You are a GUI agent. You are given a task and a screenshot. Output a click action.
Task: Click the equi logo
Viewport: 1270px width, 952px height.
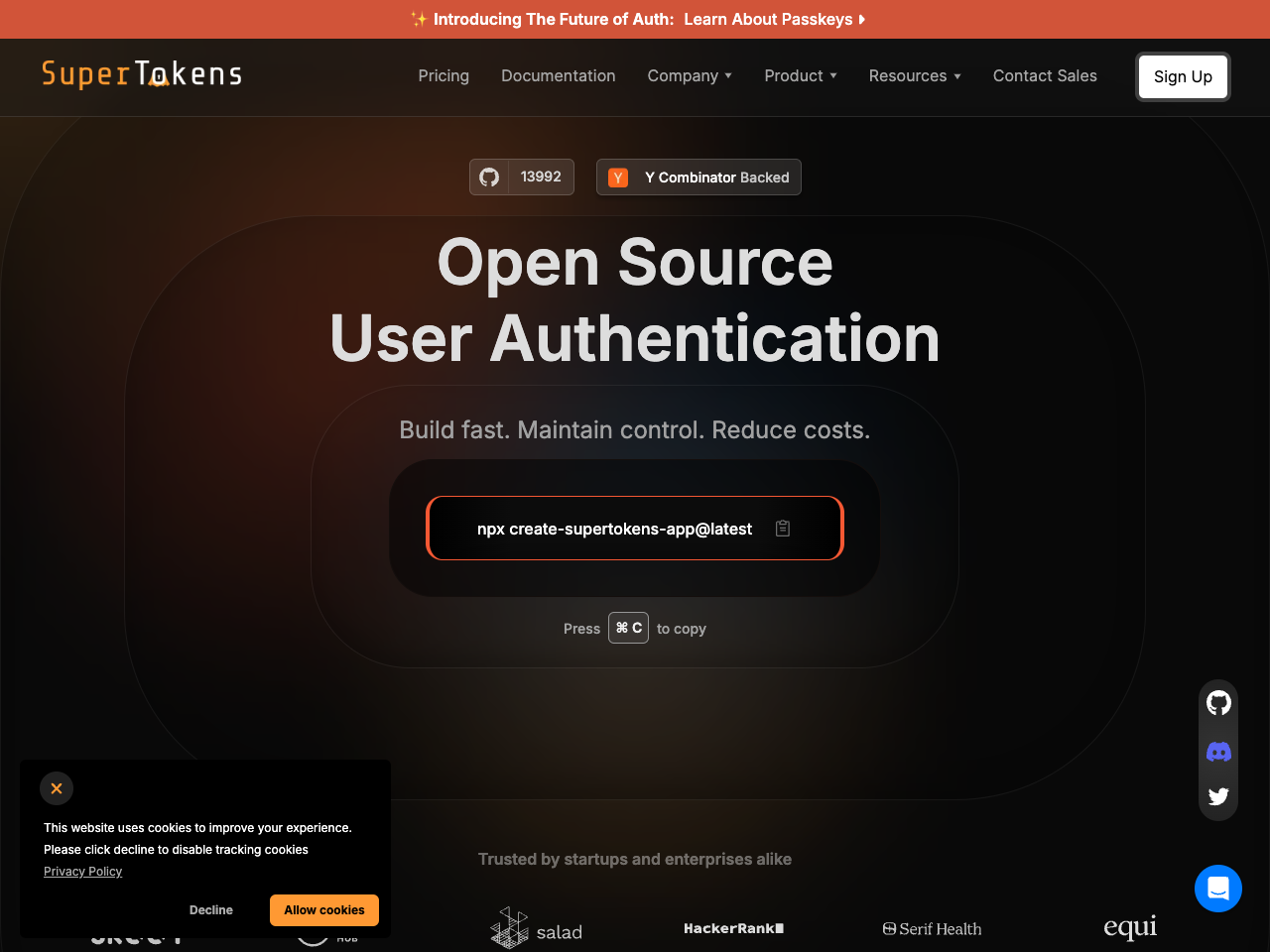pyautogui.click(x=1130, y=927)
